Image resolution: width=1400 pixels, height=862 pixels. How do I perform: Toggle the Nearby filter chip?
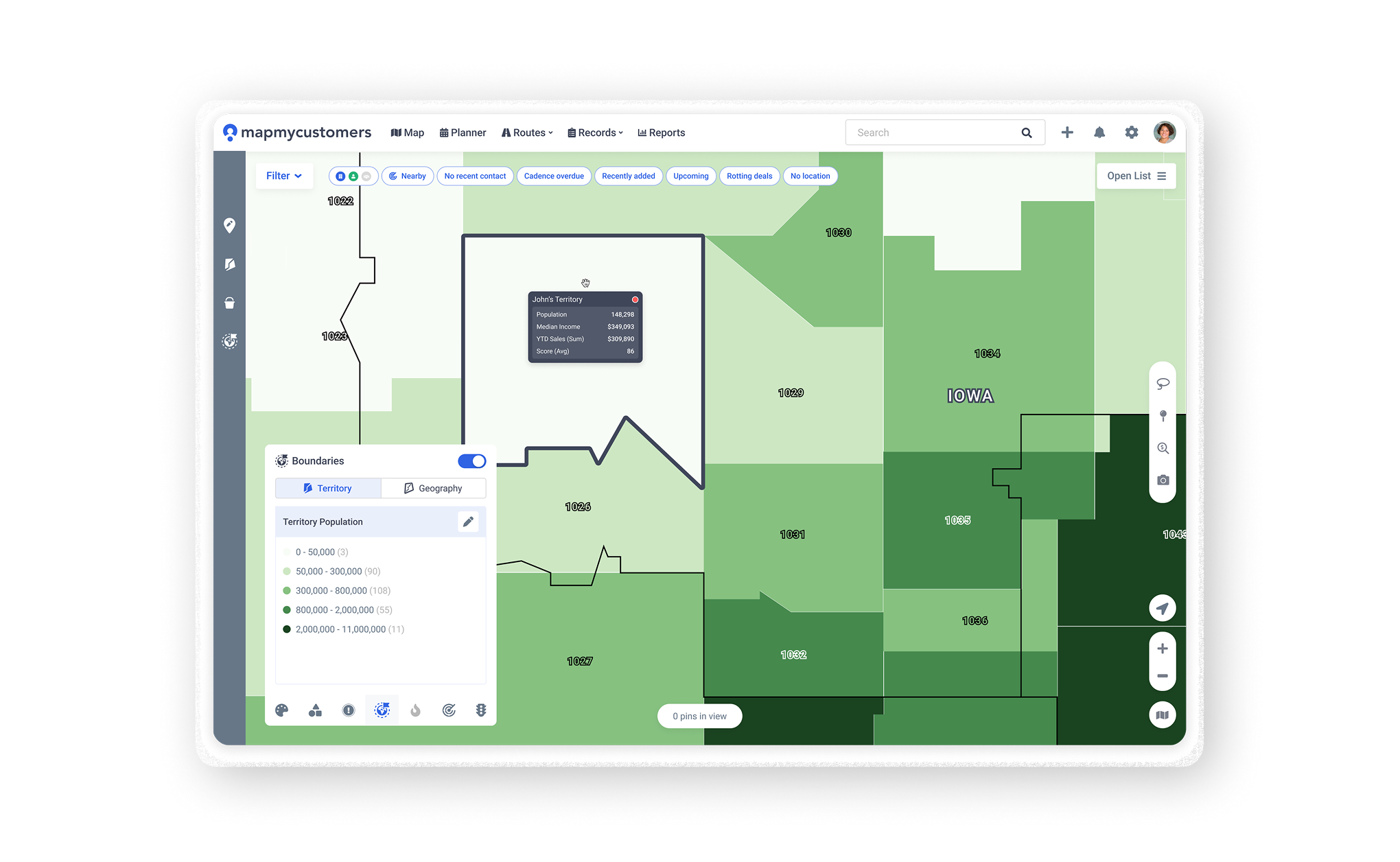coord(408,176)
